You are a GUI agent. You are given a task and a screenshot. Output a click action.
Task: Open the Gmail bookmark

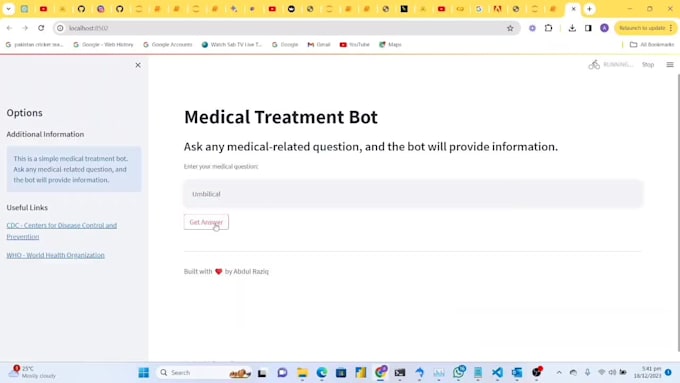point(319,44)
